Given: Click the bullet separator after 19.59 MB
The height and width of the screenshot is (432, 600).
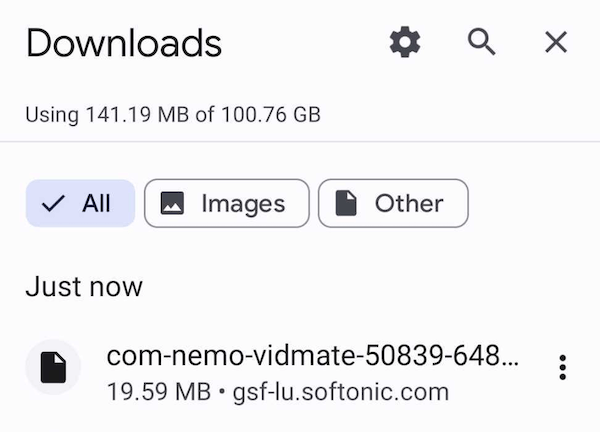Looking at the screenshot, I should tap(221, 392).
